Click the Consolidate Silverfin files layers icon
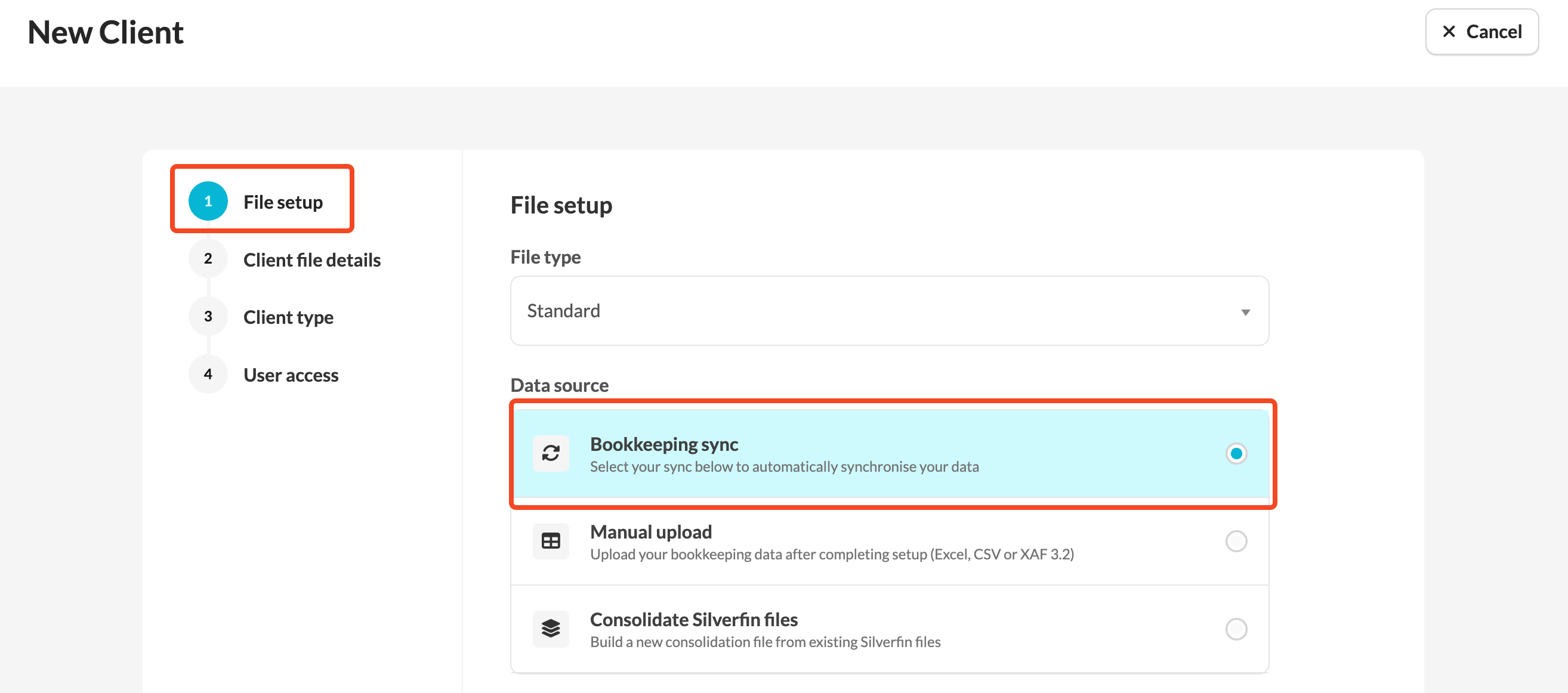This screenshot has width=1568, height=693. pyautogui.click(x=551, y=629)
